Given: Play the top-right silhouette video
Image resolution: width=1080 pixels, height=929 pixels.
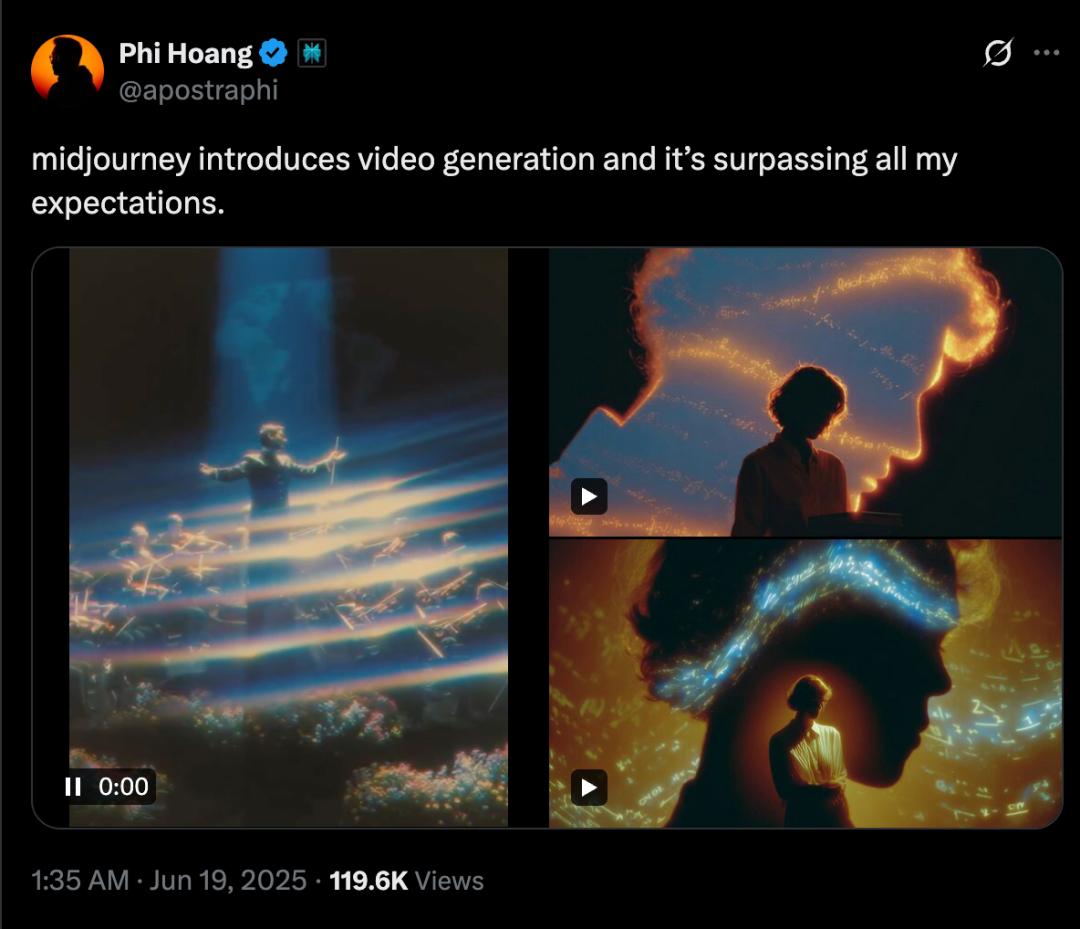Looking at the screenshot, I should click(589, 496).
